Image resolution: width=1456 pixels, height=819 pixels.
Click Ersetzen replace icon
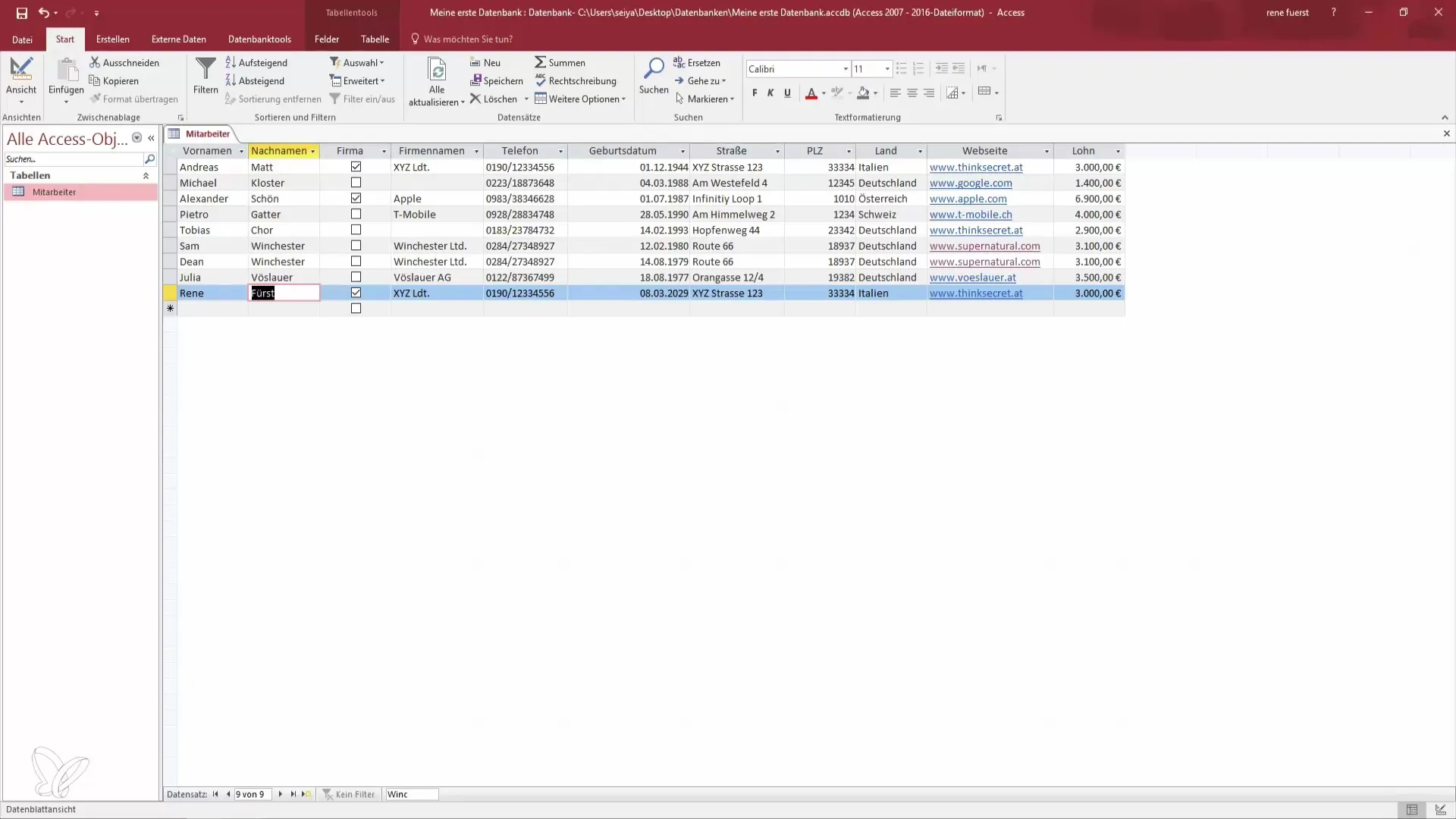[679, 62]
